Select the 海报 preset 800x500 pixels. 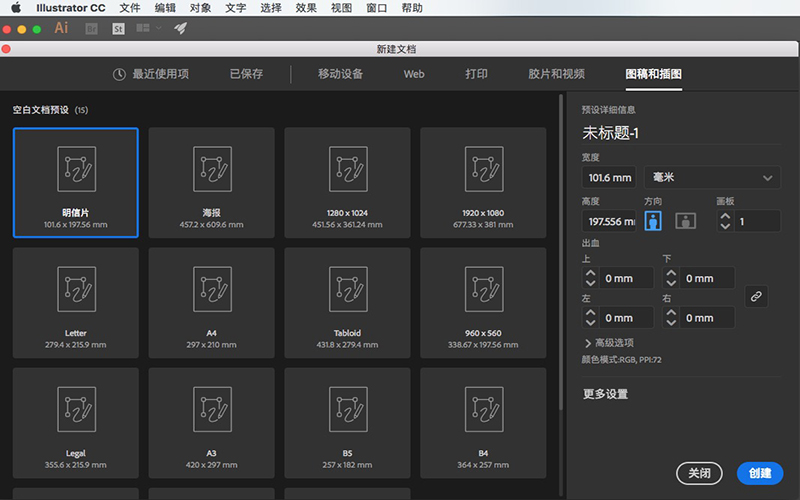coord(211,183)
